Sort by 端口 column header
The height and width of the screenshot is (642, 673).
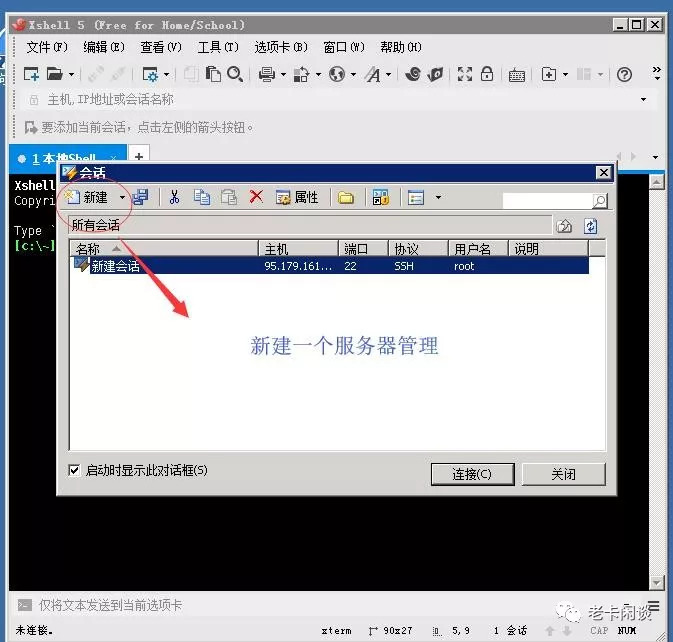click(364, 248)
